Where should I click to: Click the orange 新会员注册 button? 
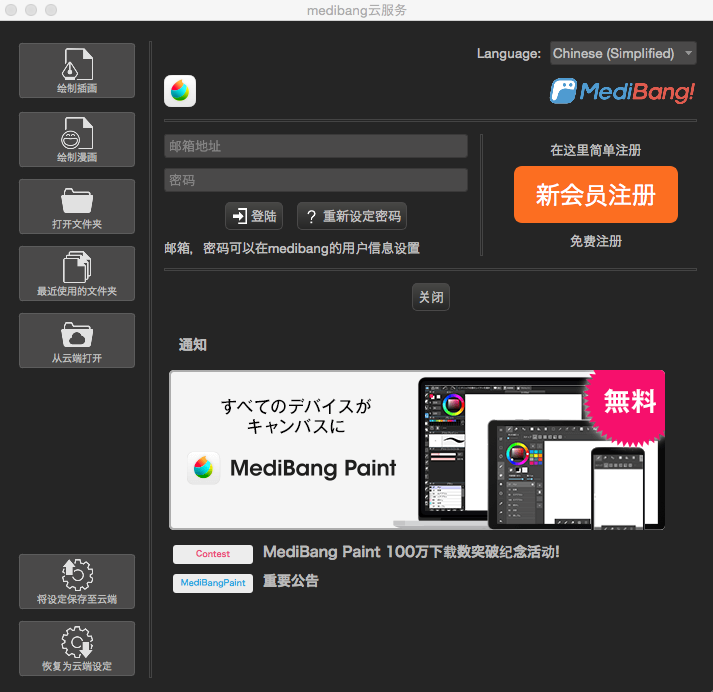point(596,195)
